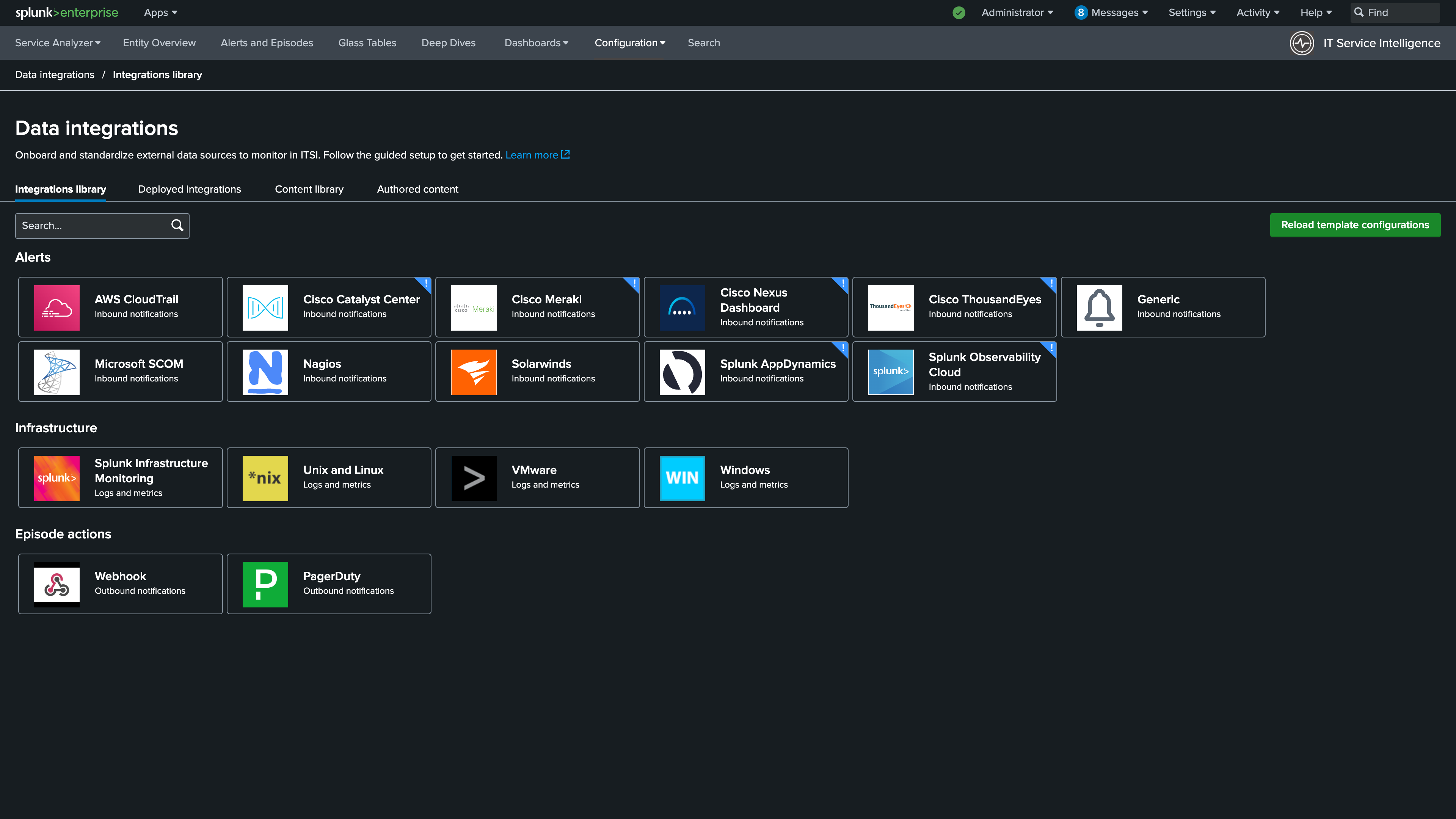Open Deep Dives from nav bar

pyautogui.click(x=449, y=43)
